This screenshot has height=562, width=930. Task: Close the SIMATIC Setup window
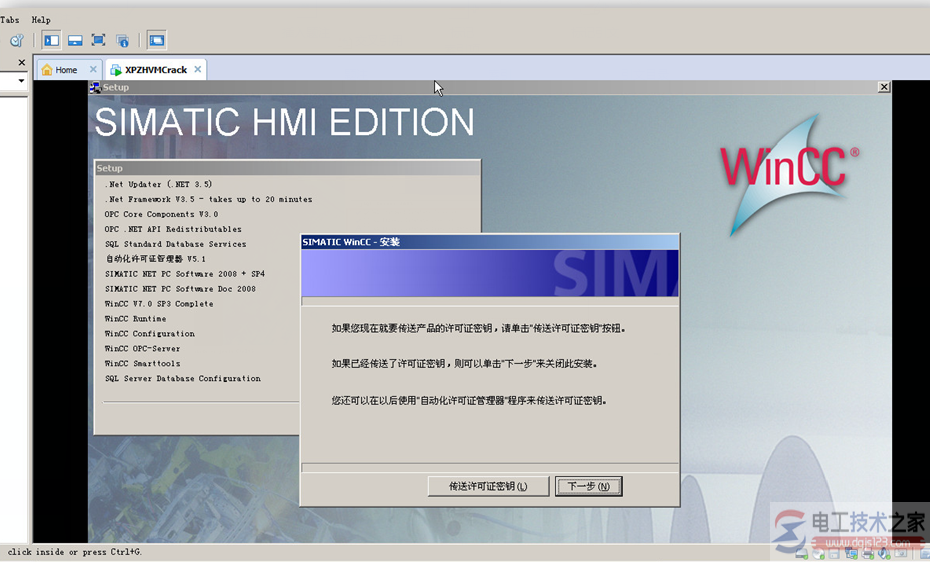click(884, 87)
